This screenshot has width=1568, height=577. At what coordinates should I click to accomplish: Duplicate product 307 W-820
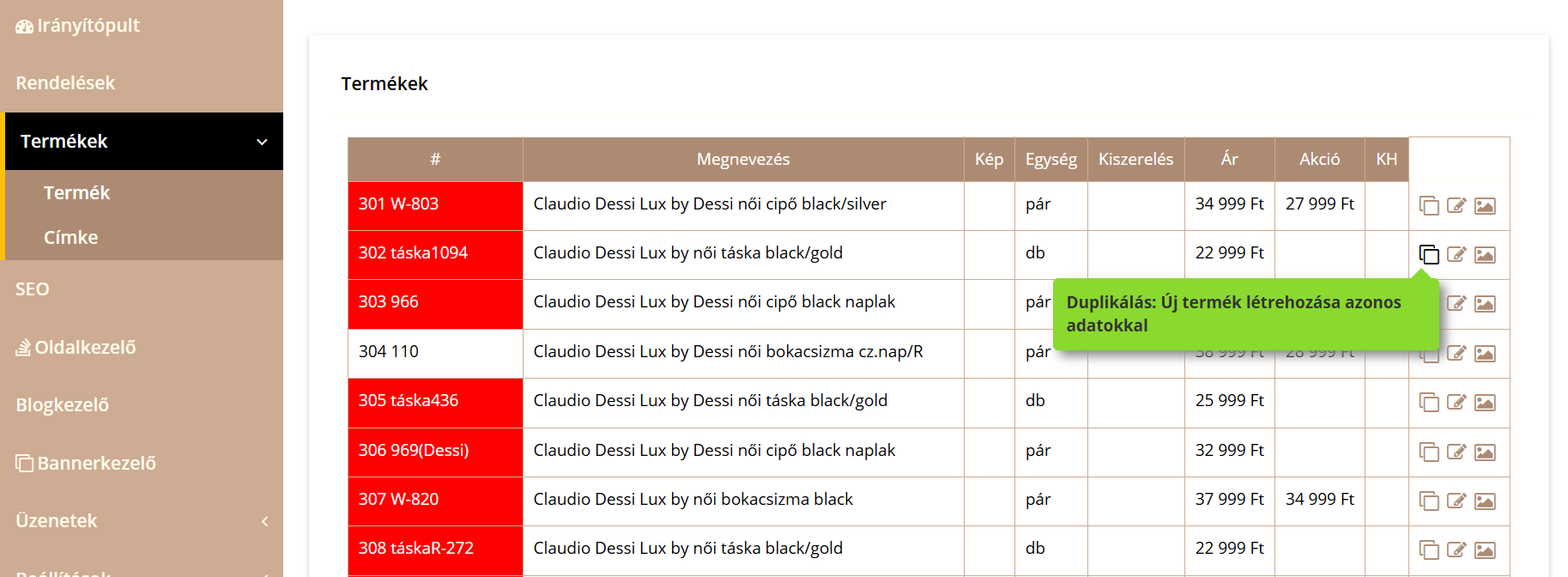[1428, 501]
